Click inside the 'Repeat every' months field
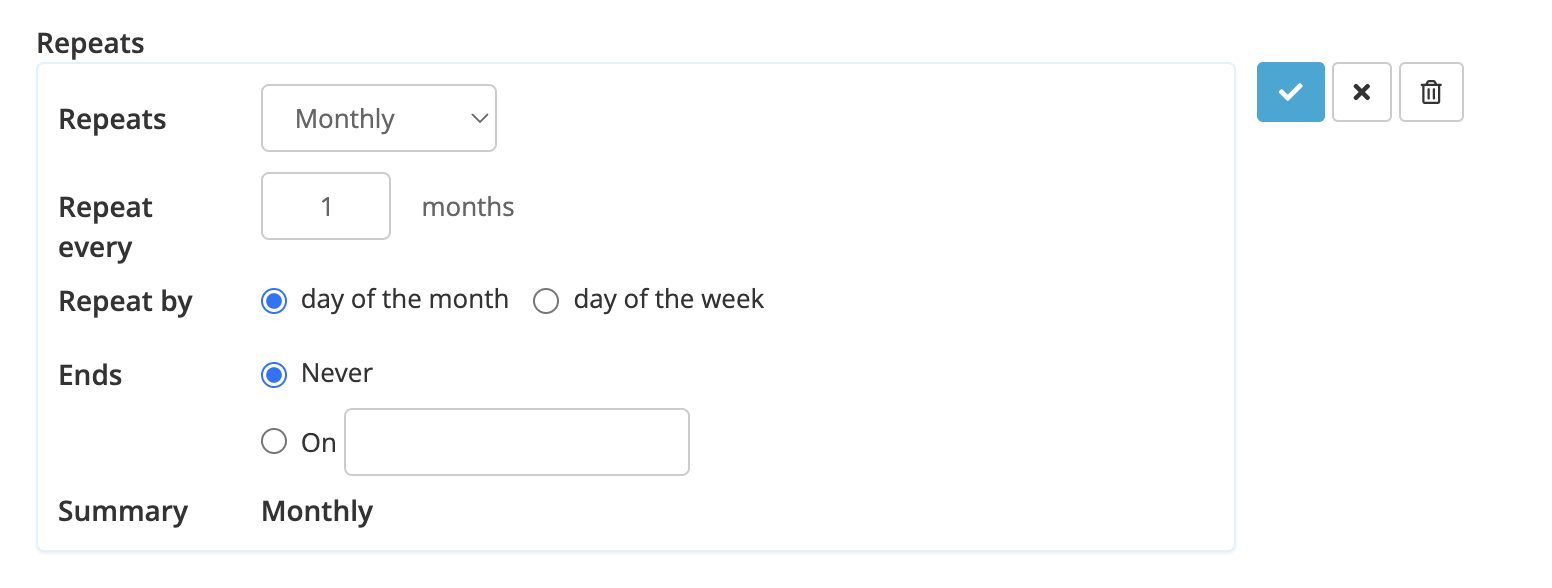 coord(325,206)
